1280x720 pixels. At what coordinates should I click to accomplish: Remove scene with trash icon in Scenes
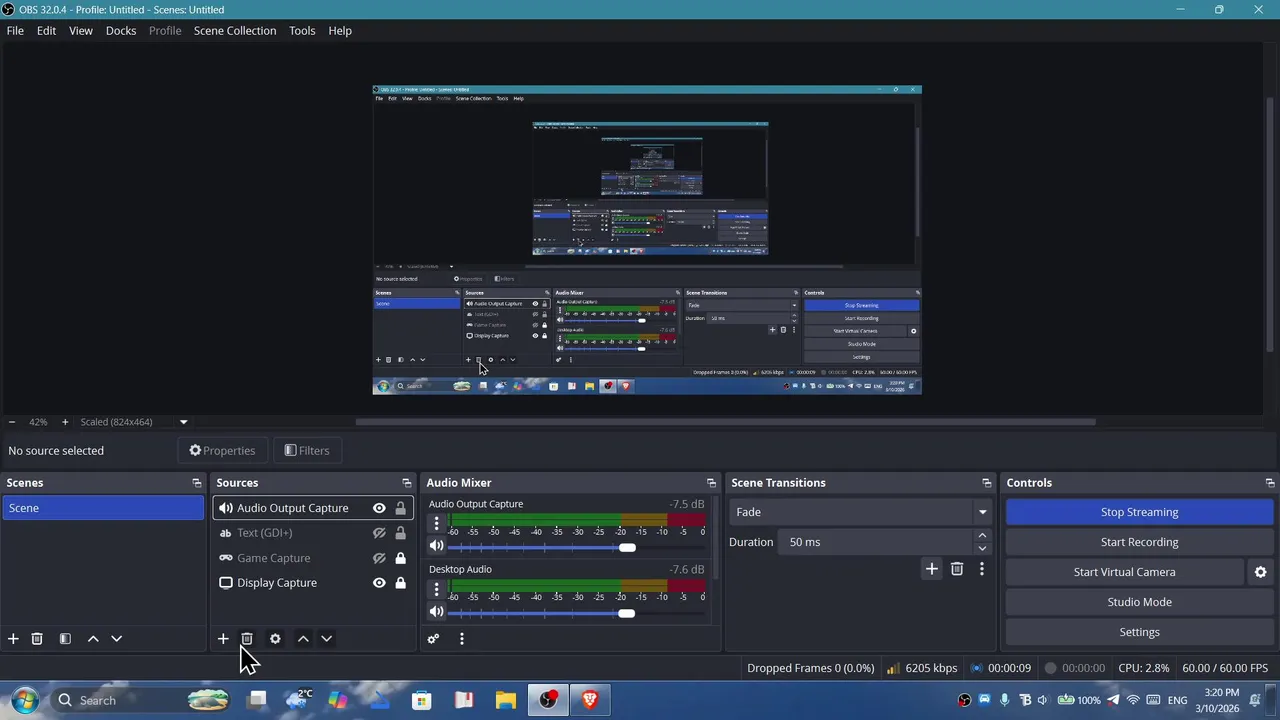point(37,639)
